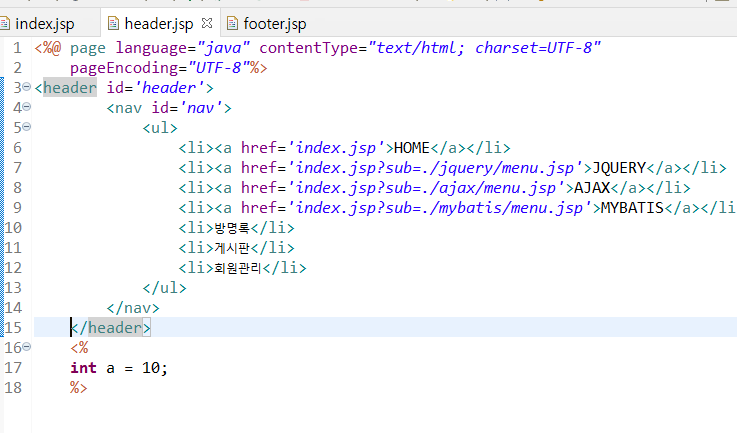Click the contentType attribute on line 1
This screenshot has width=737, height=433.
tap(308, 48)
